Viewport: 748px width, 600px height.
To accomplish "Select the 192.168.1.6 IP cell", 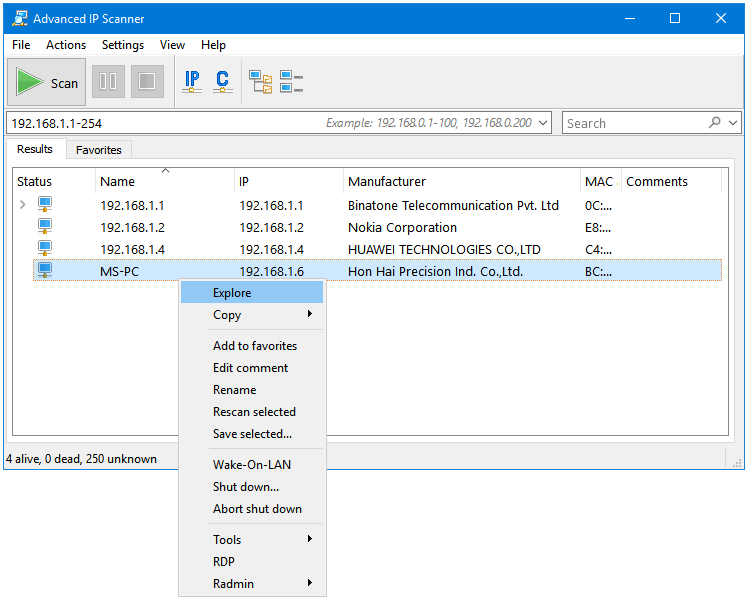I will click(x=271, y=271).
